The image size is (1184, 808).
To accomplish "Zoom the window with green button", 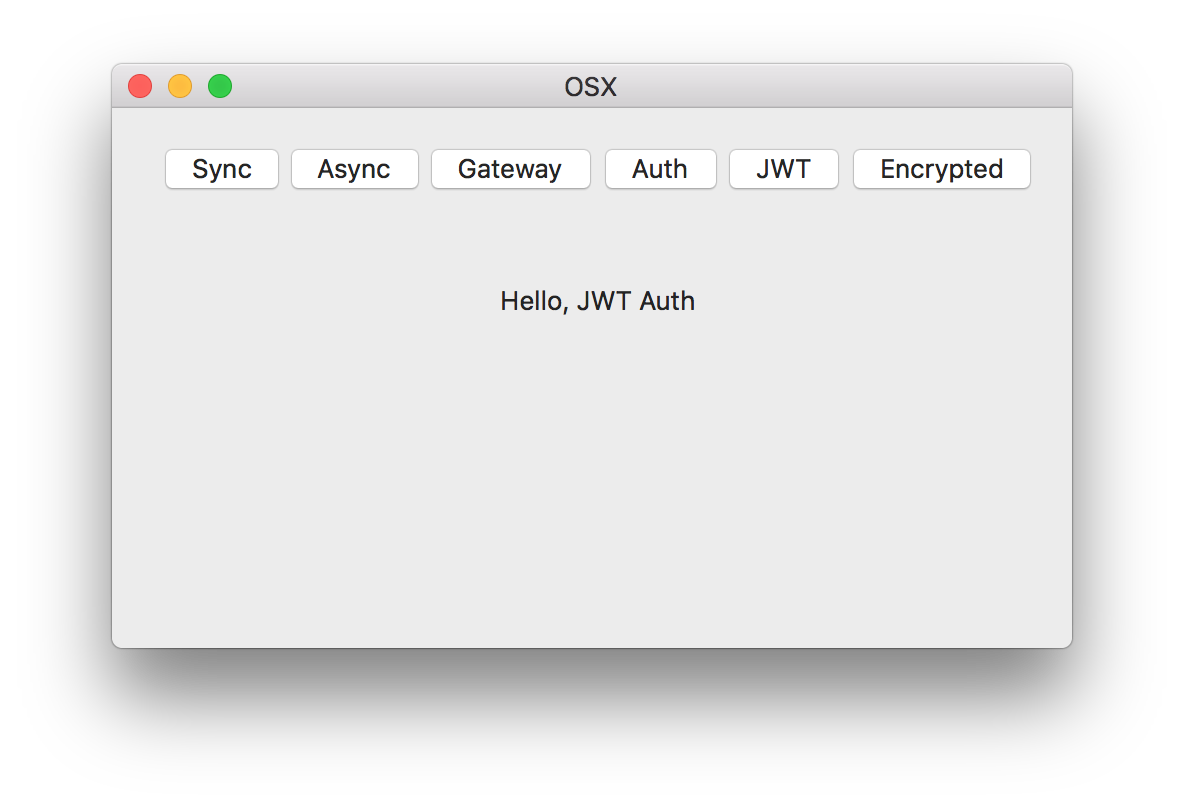I will pyautogui.click(x=220, y=87).
